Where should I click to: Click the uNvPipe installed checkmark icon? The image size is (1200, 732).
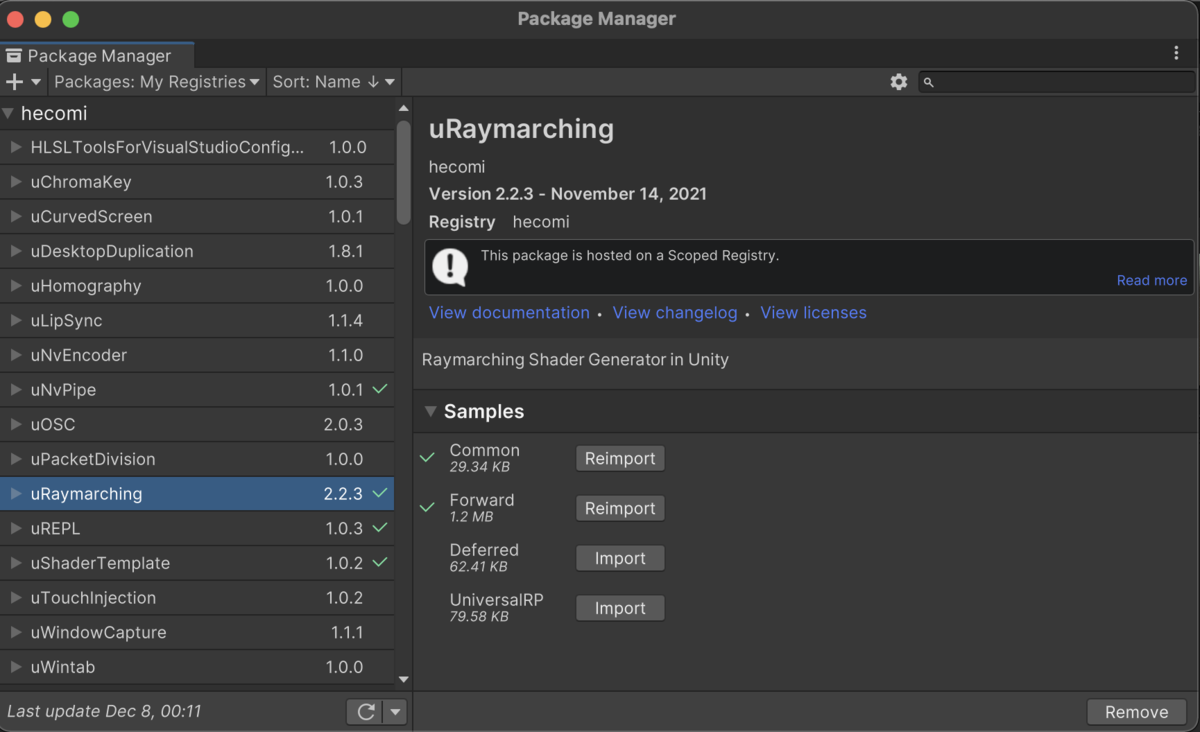(x=380, y=389)
